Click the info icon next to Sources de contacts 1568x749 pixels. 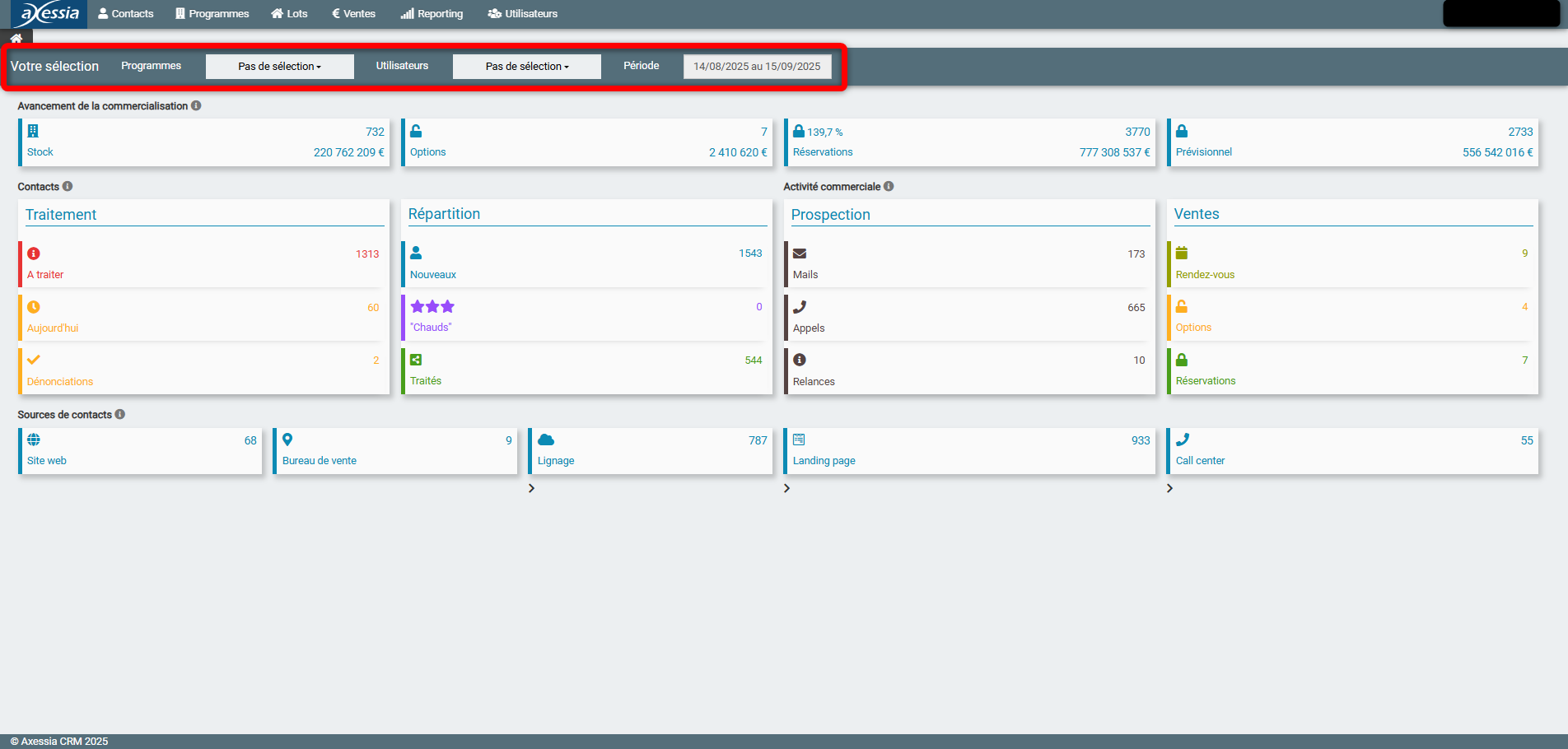tap(120, 415)
